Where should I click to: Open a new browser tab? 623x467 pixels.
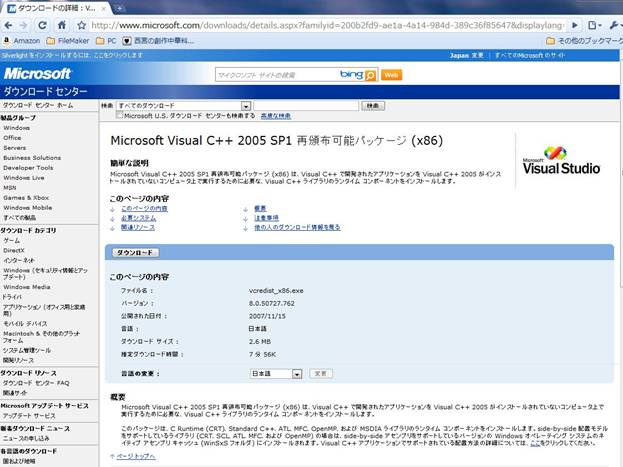(119, 8)
